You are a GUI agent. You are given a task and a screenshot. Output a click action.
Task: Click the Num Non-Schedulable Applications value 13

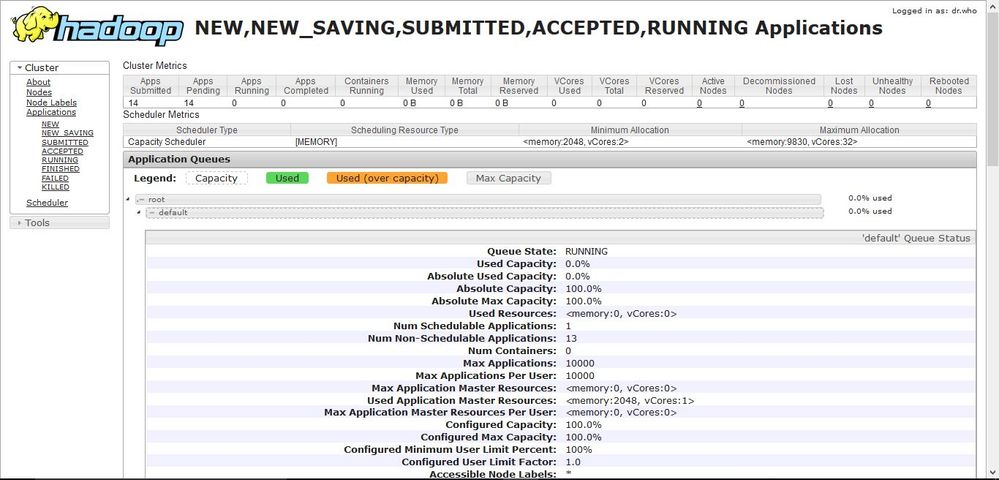pyautogui.click(x=571, y=338)
